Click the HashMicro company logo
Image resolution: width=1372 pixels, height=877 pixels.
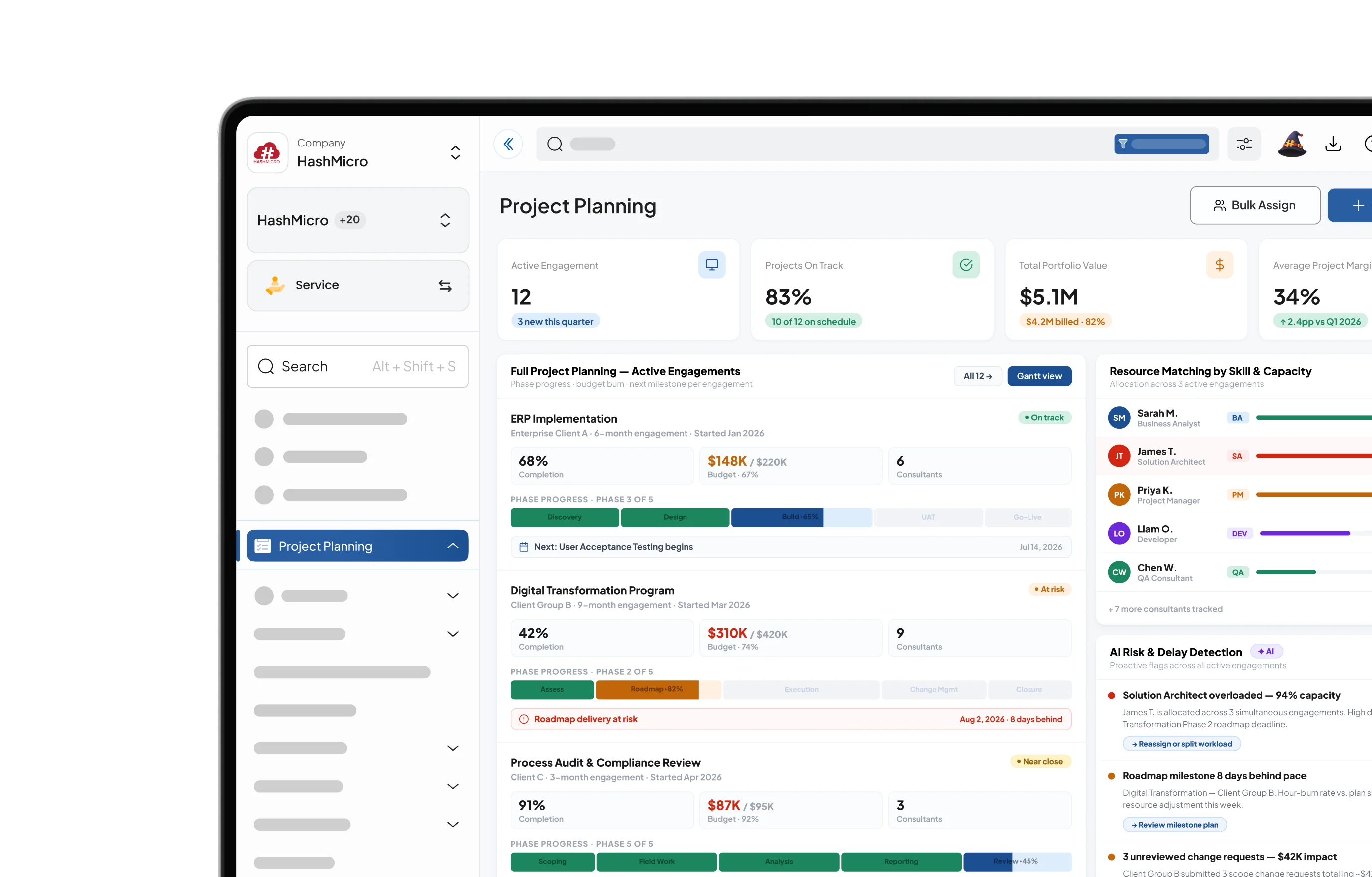(x=267, y=152)
